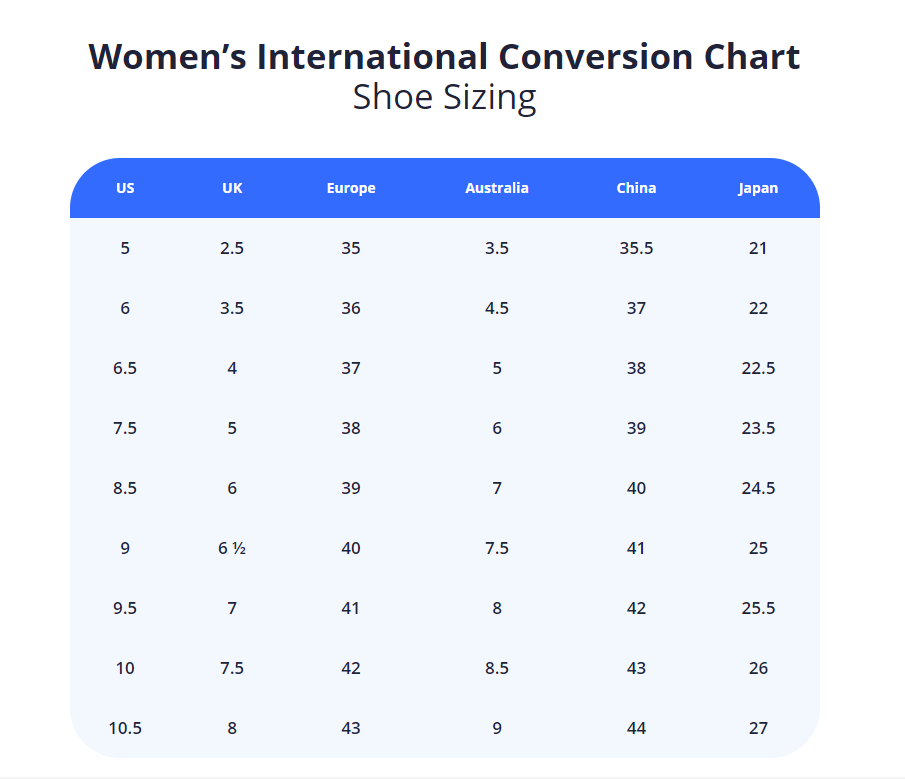The height and width of the screenshot is (779, 905).
Task: Click the Australia size 8.5 cell
Action: [x=497, y=668]
